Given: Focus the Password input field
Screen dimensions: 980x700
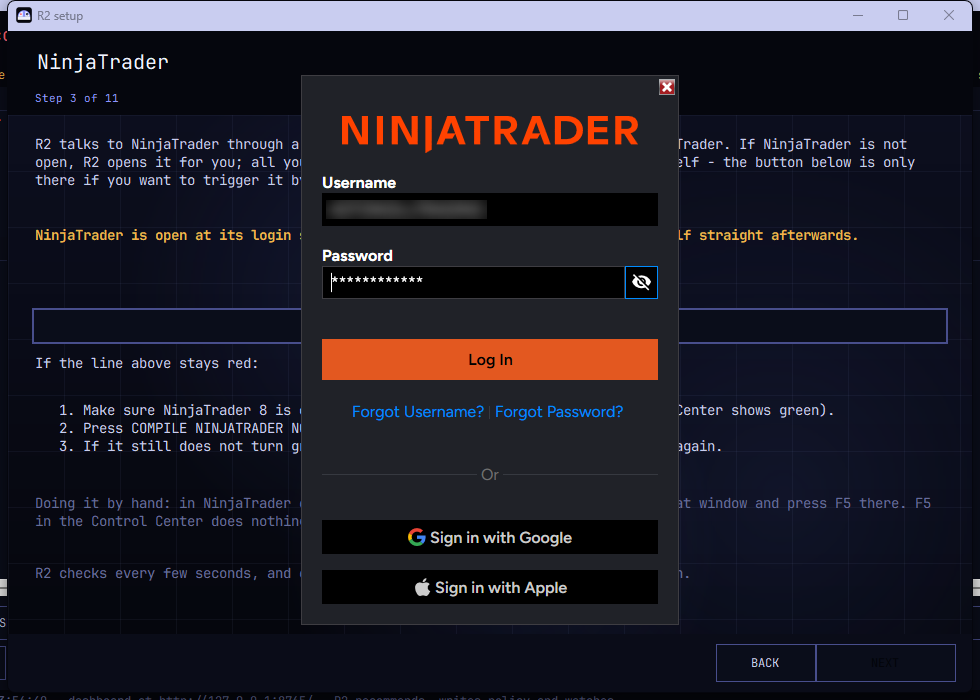Looking at the screenshot, I should [x=473, y=282].
